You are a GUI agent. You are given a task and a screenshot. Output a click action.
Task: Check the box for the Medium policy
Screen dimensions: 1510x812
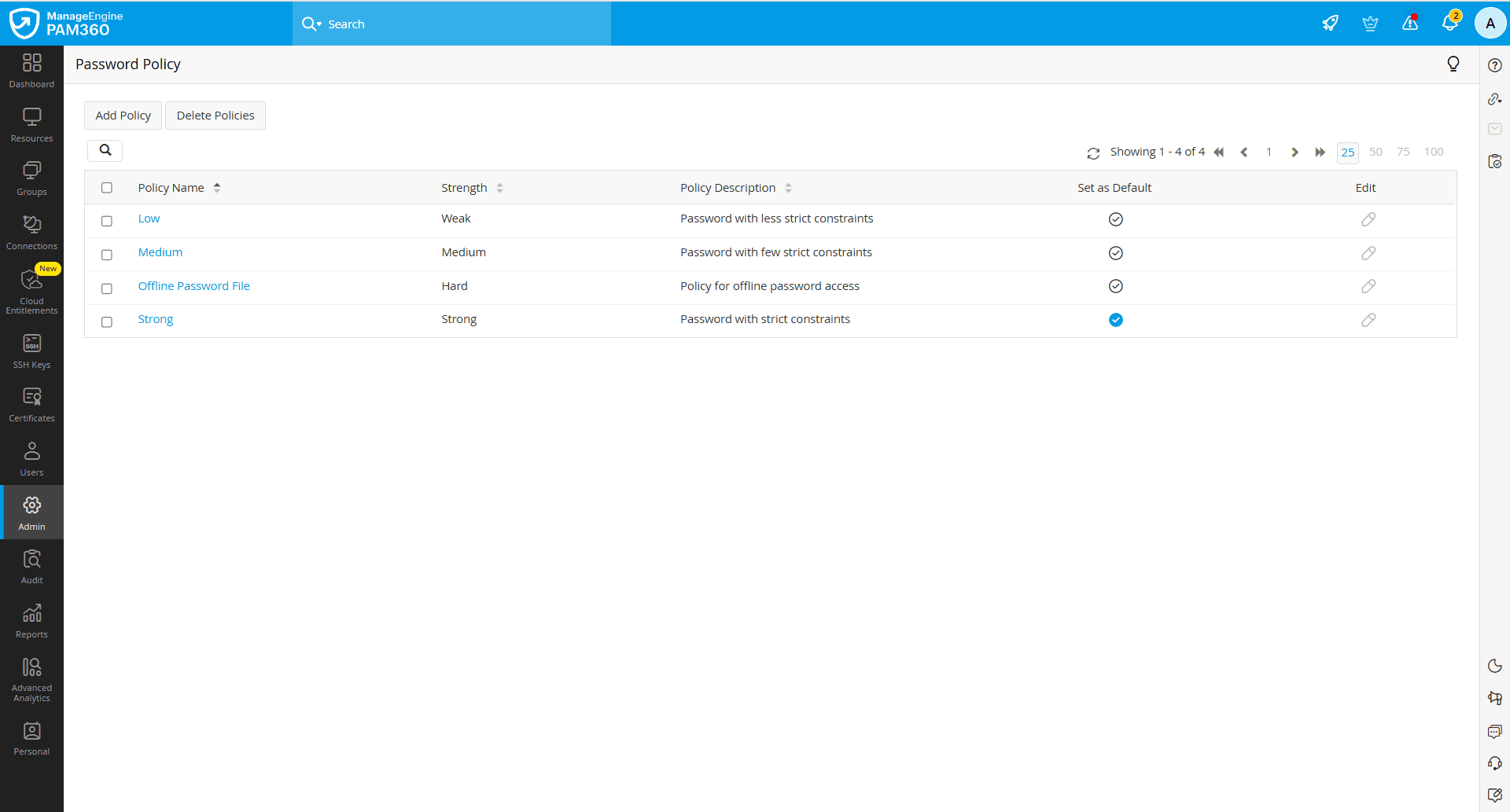pyautogui.click(x=107, y=254)
